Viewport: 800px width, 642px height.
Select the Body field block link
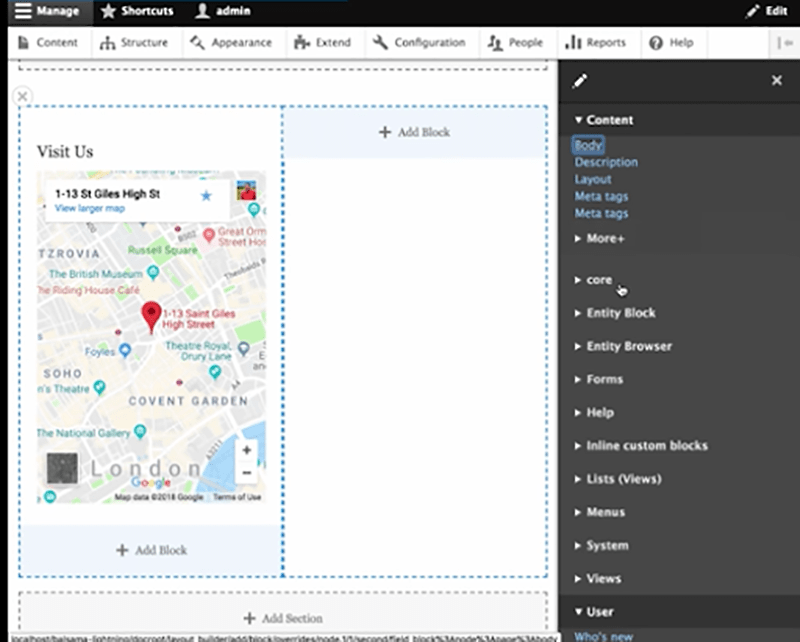(x=588, y=145)
